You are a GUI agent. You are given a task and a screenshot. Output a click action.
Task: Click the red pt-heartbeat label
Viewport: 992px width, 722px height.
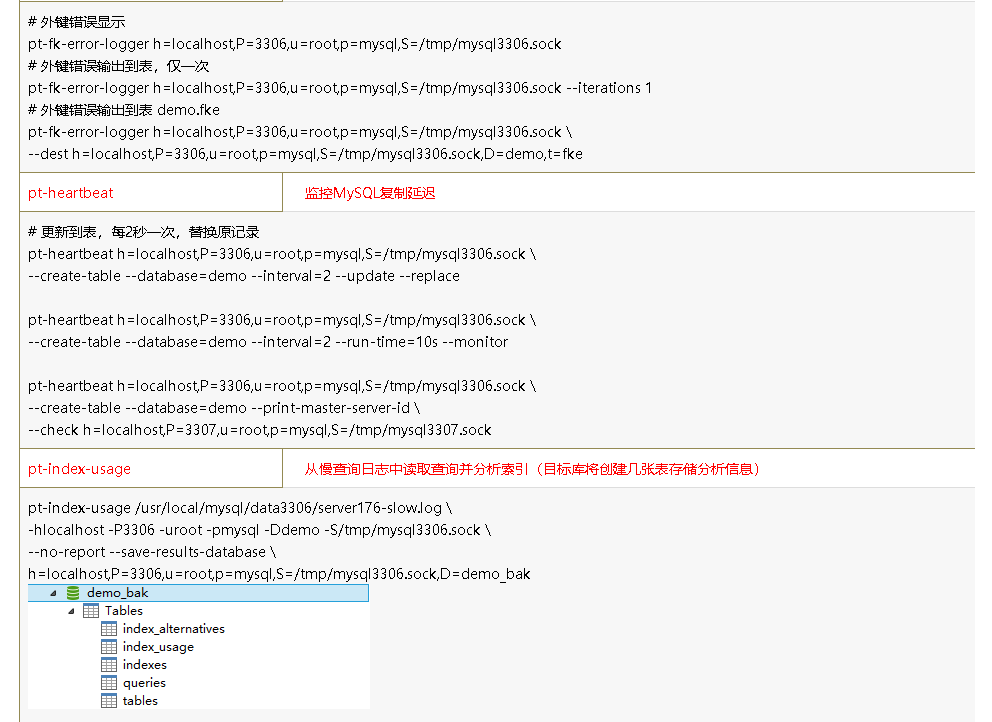pyautogui.click(x=71, y=192)
